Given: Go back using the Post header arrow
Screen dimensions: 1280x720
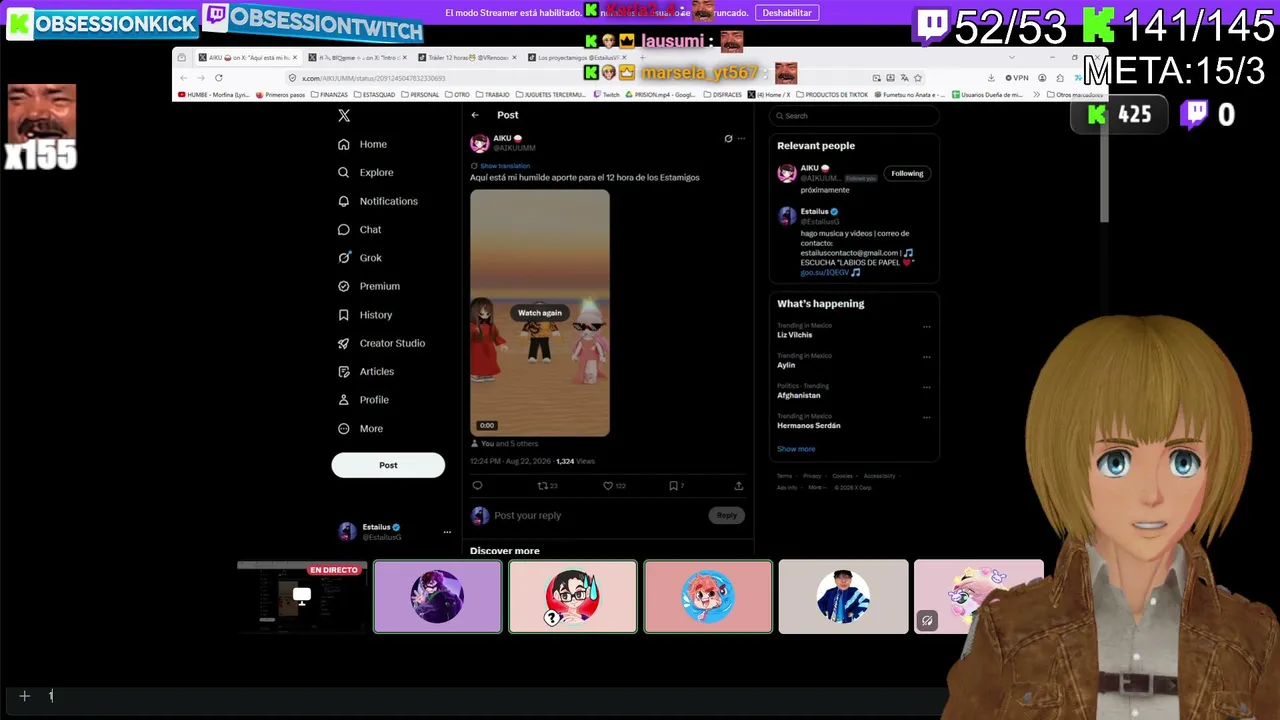Looking at the screenshot, I should [475, 115].
